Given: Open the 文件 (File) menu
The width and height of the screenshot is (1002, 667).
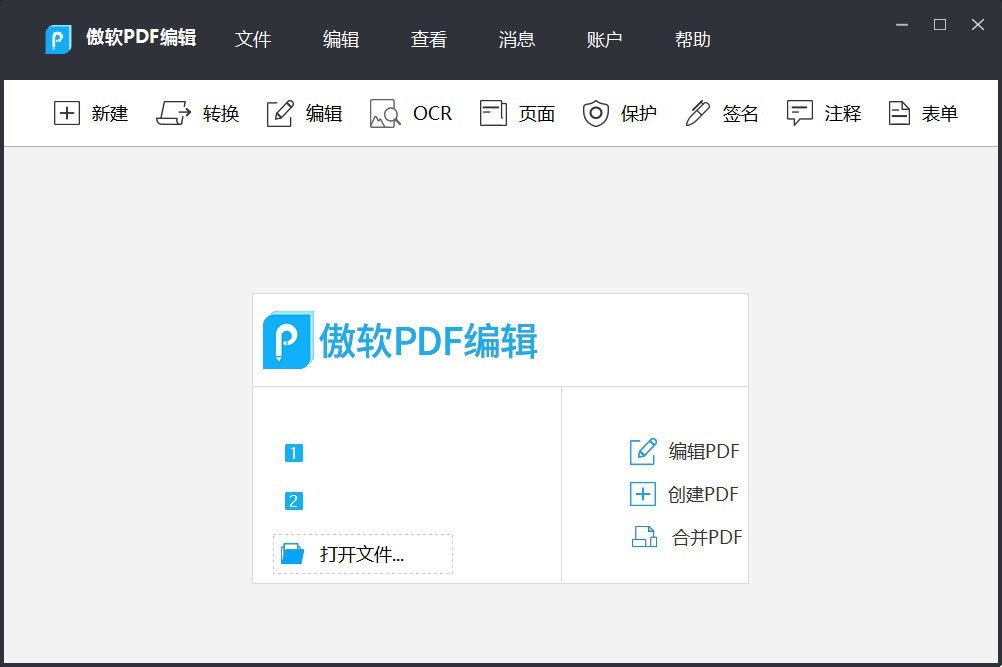Looking at the screenshot, I should (x=253, y=40).
